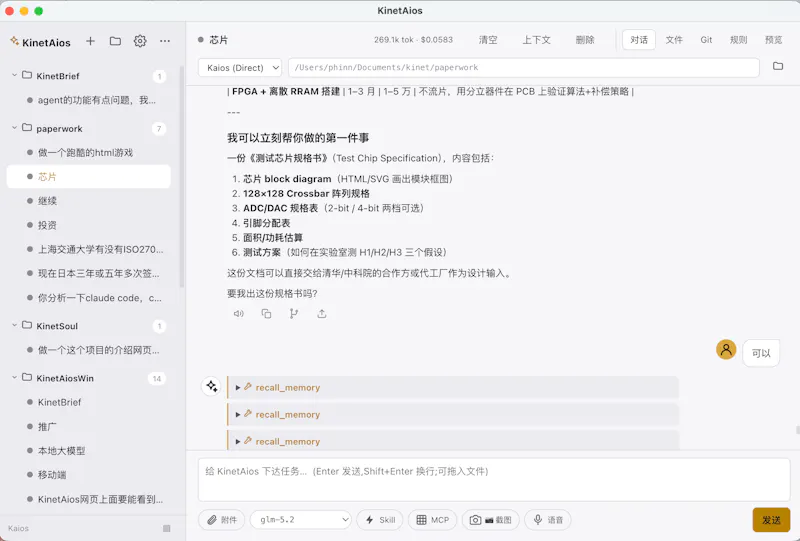
Task: Open the 'KinetBrief' chat under KinetAiosWin
Action: [x=89, y=402]
